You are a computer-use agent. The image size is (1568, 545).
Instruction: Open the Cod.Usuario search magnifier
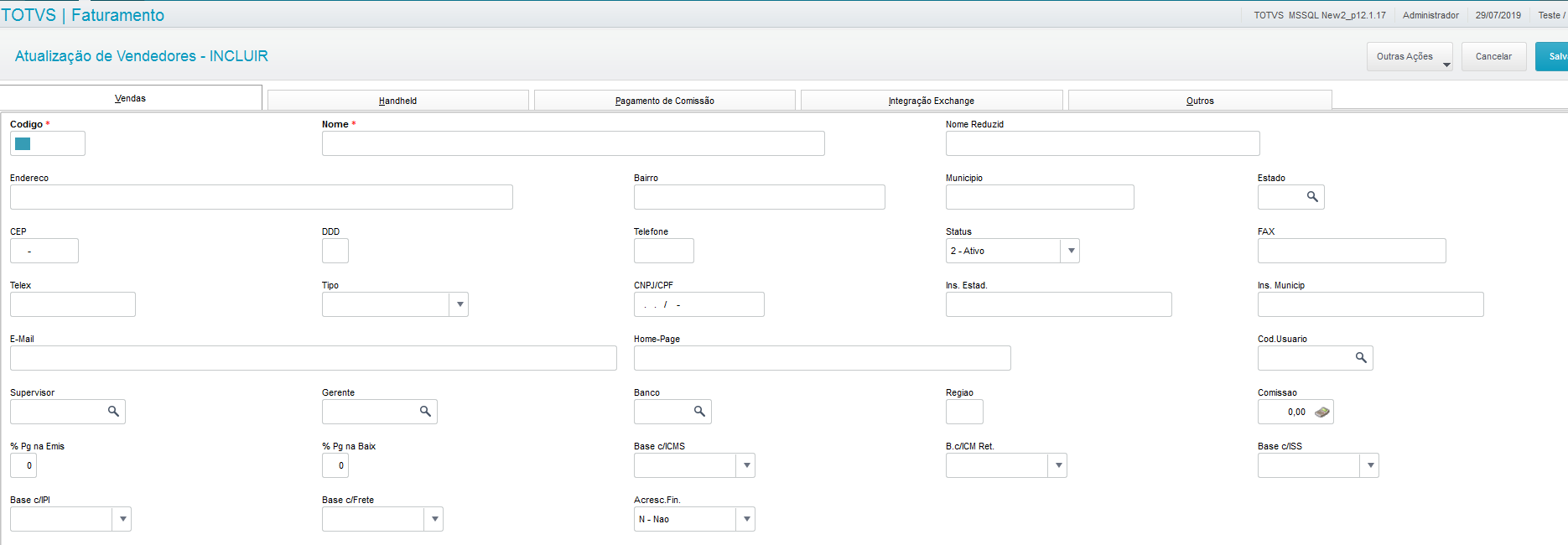point(1361,358)
